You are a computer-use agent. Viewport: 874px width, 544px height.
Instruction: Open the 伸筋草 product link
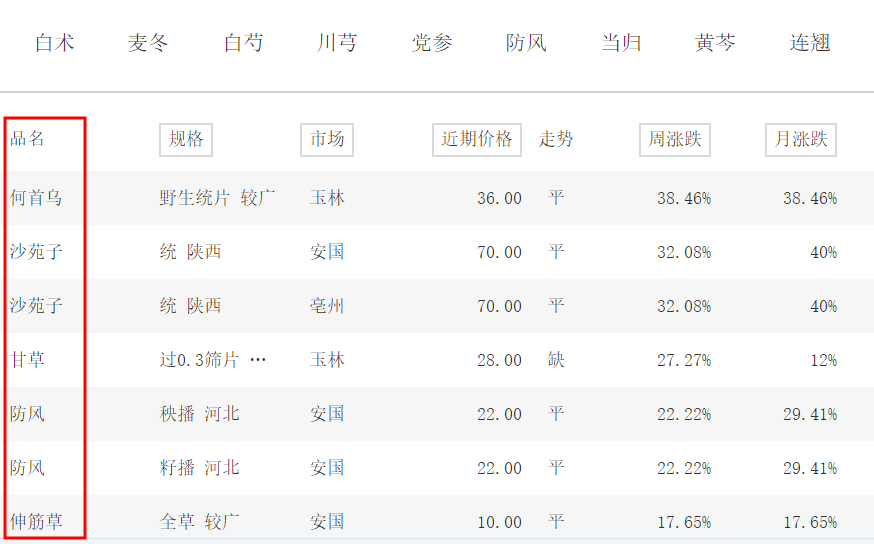tap(36, 522)
